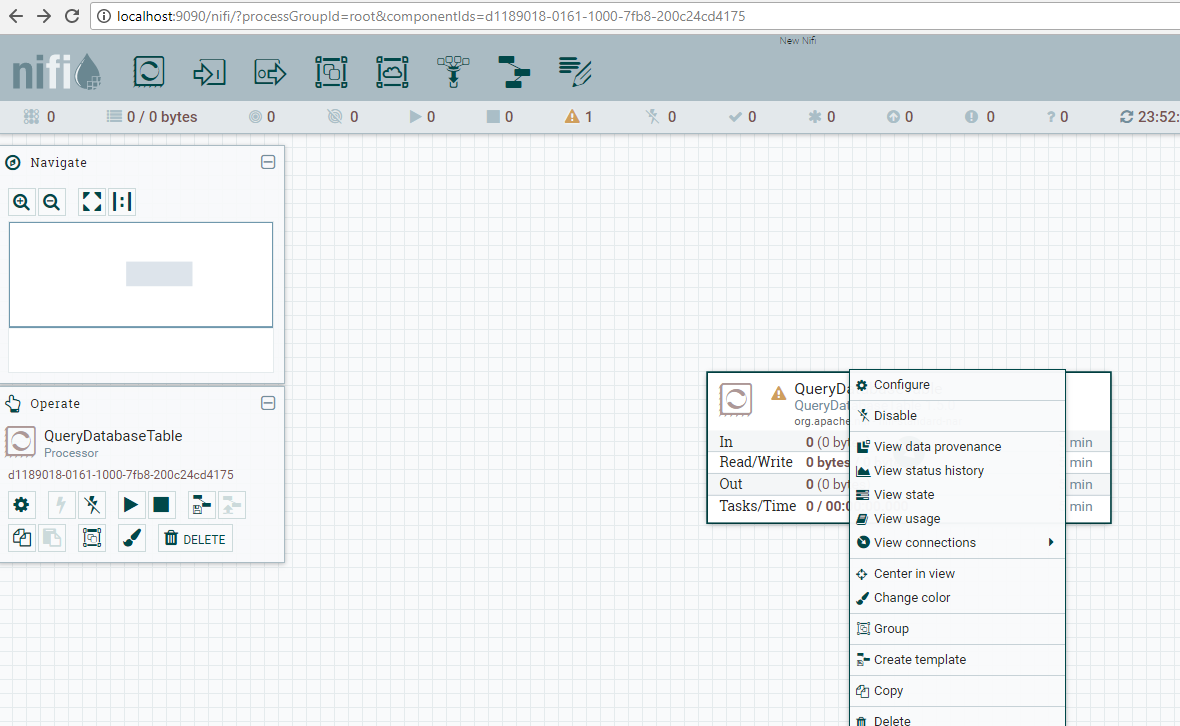The image size is (1180, 726).
Task: Stop the processor with the stop button
Action: [x=161, y=505]
